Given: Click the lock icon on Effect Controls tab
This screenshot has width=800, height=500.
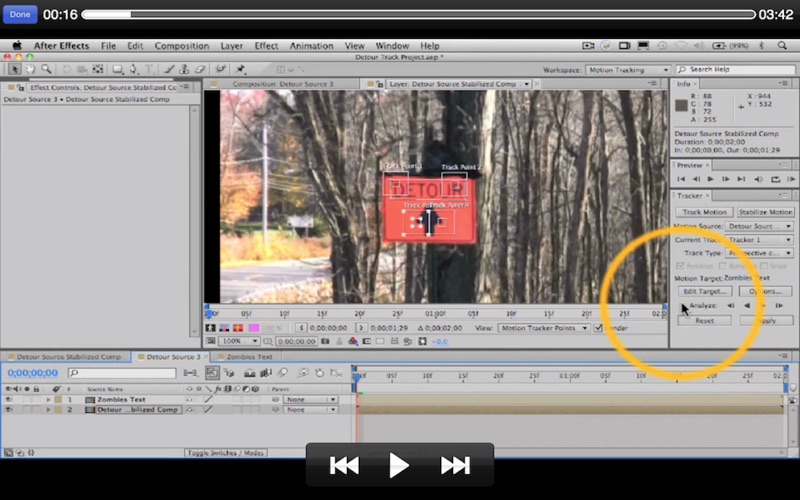Looking at the screenshot, I should [x=21, y=87].
